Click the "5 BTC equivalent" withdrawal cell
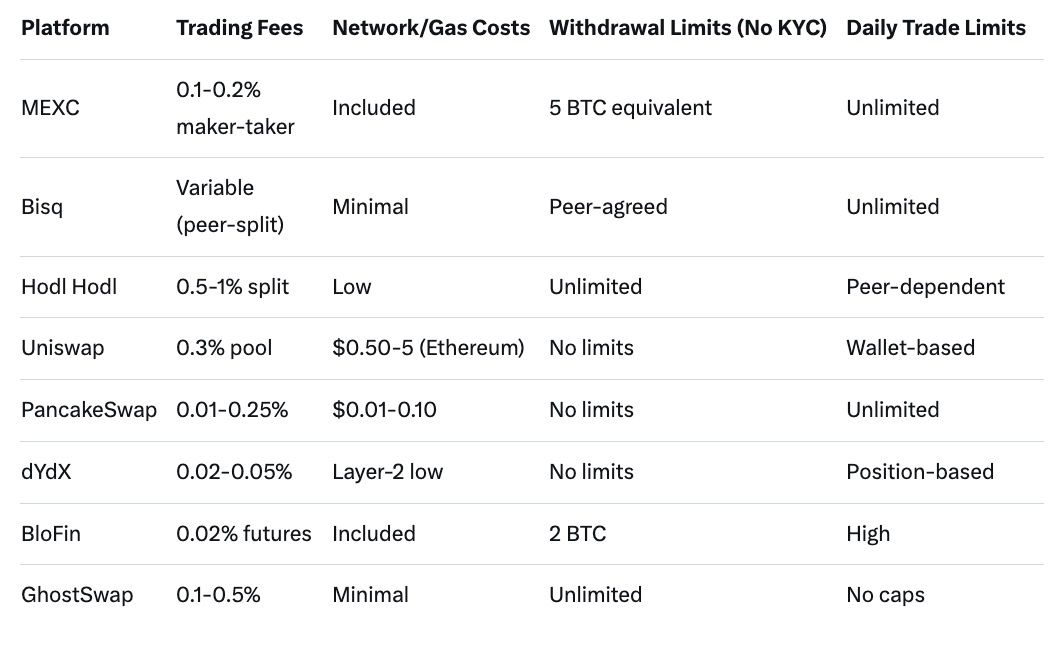 [630, 108]
